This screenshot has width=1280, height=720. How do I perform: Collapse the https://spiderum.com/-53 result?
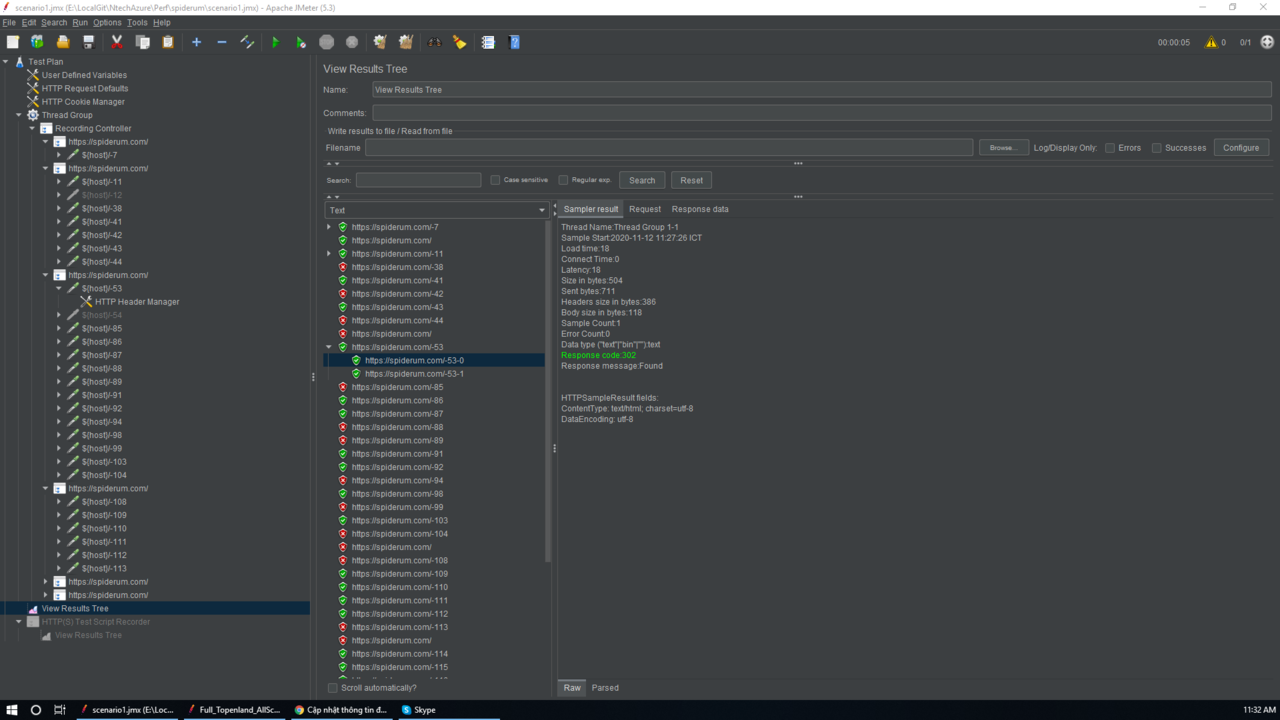point(329,347)
